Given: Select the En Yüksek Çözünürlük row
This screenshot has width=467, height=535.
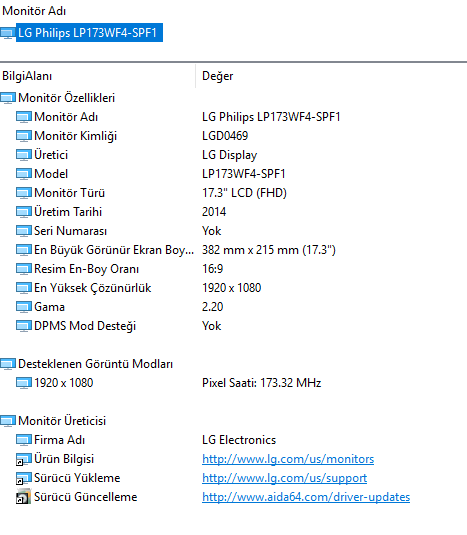Looking at the screenshot, I should tap(233, 288).
